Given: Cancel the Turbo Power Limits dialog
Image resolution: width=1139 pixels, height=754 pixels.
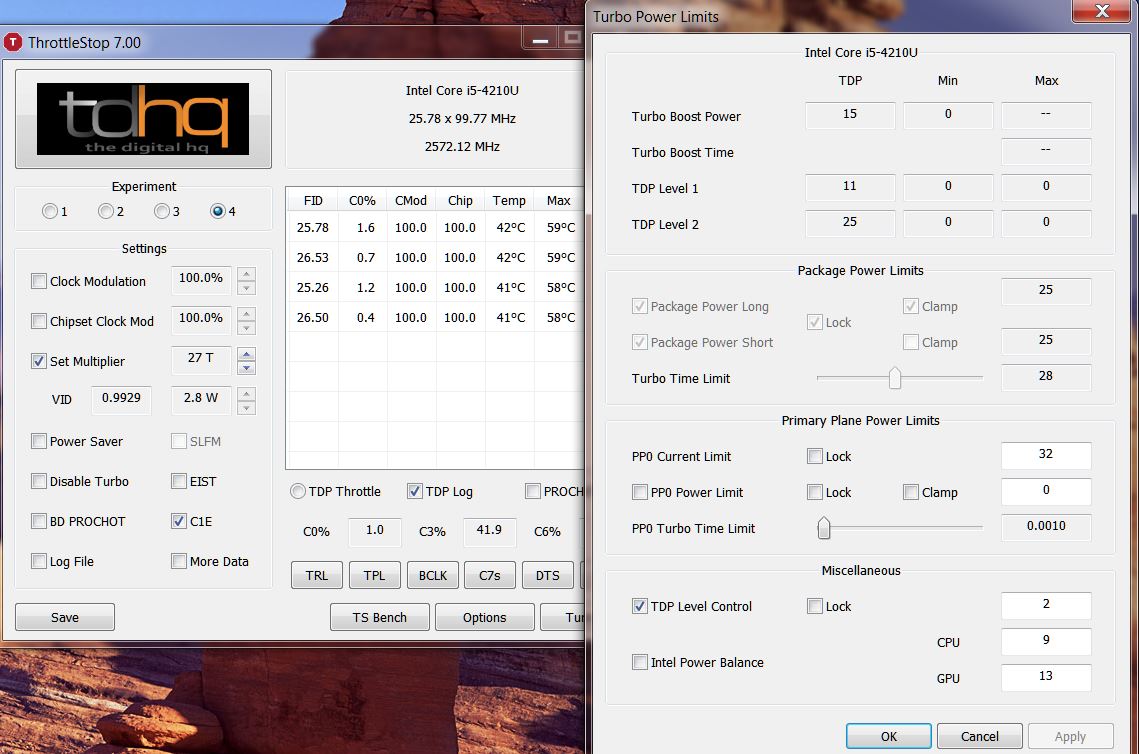Looking at the screenshot, I should click(979, 736).
